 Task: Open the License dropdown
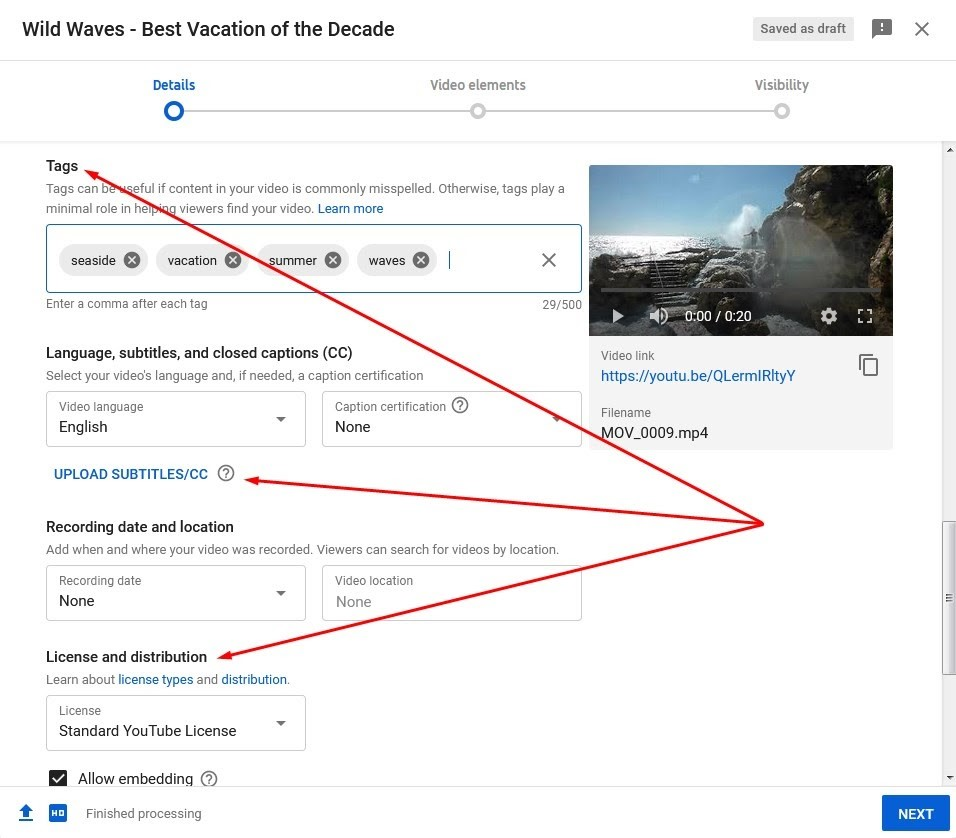coord(176,723)
